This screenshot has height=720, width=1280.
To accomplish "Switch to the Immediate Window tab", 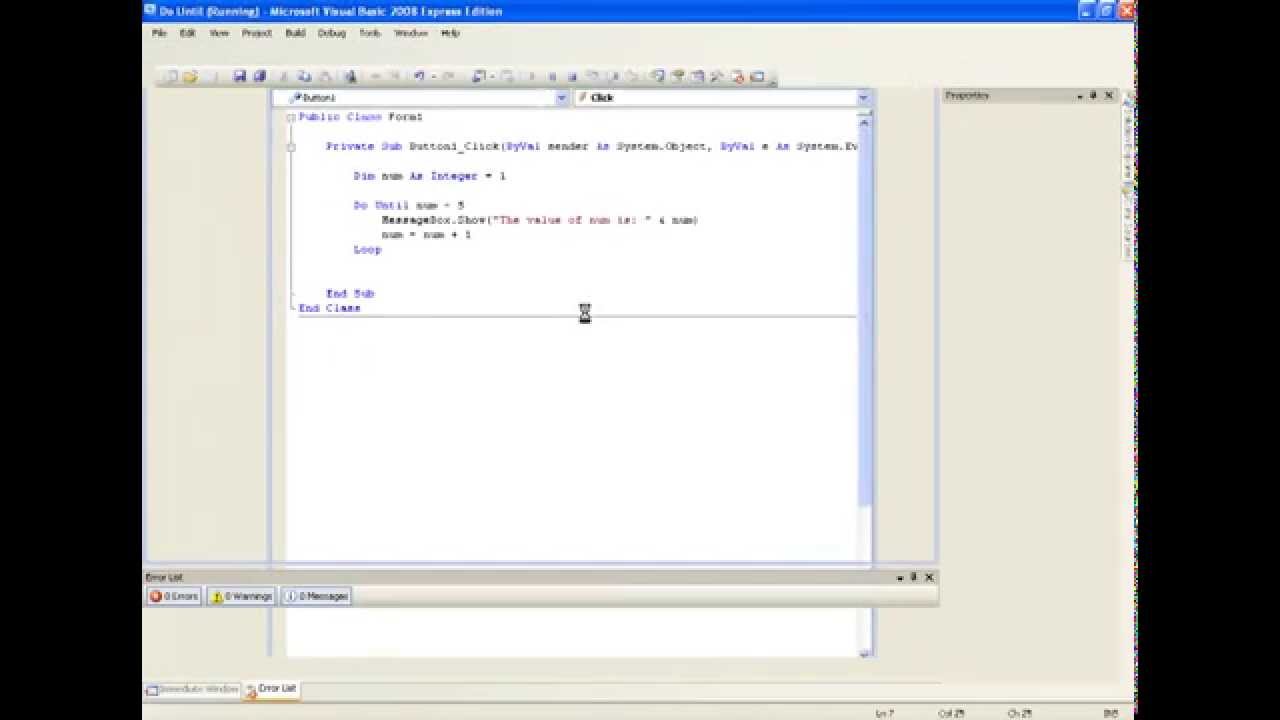I will pyautogui.click(x=193, y=689).
